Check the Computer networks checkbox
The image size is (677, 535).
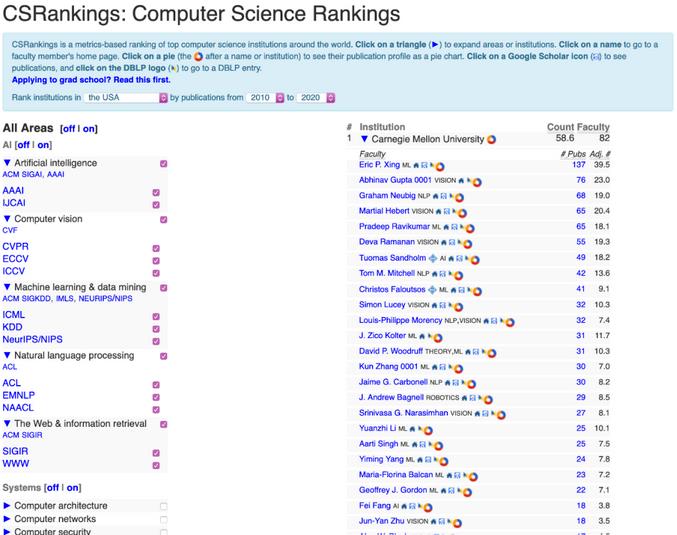click(164, 519)
